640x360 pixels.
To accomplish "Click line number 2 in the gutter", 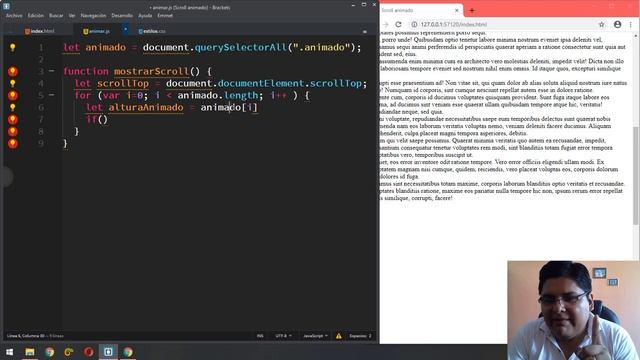I will pyautogui.click(x=41, y=60).
